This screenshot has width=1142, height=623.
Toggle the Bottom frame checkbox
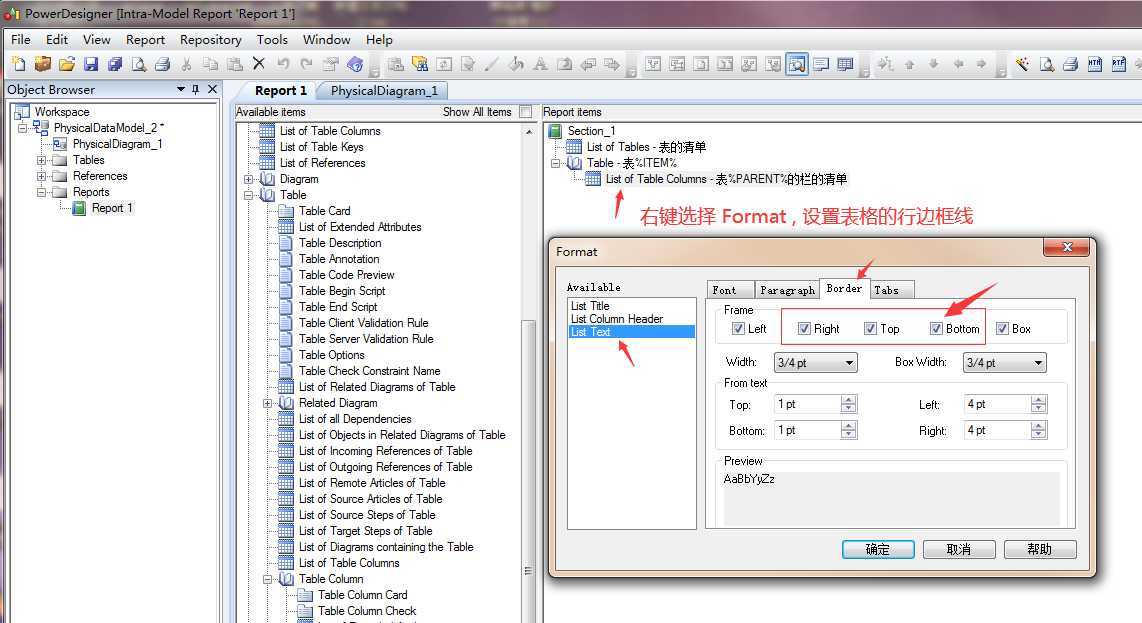click(937, 329)
